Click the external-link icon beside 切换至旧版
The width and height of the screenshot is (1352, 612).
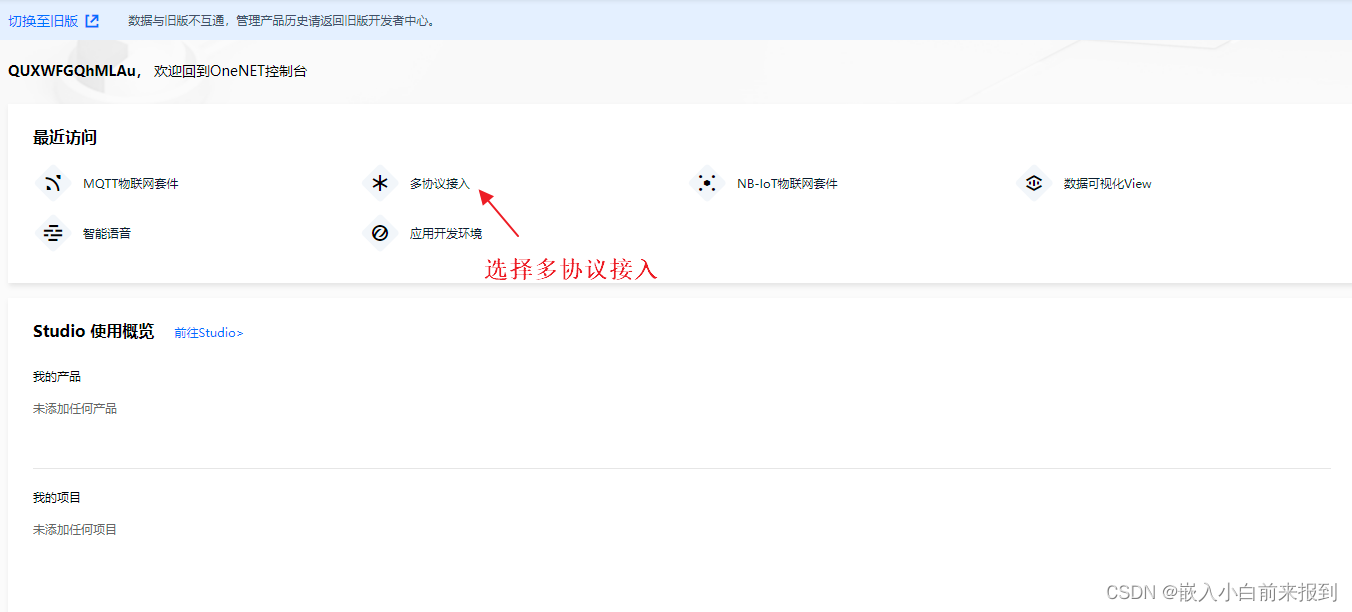(92, 21)
